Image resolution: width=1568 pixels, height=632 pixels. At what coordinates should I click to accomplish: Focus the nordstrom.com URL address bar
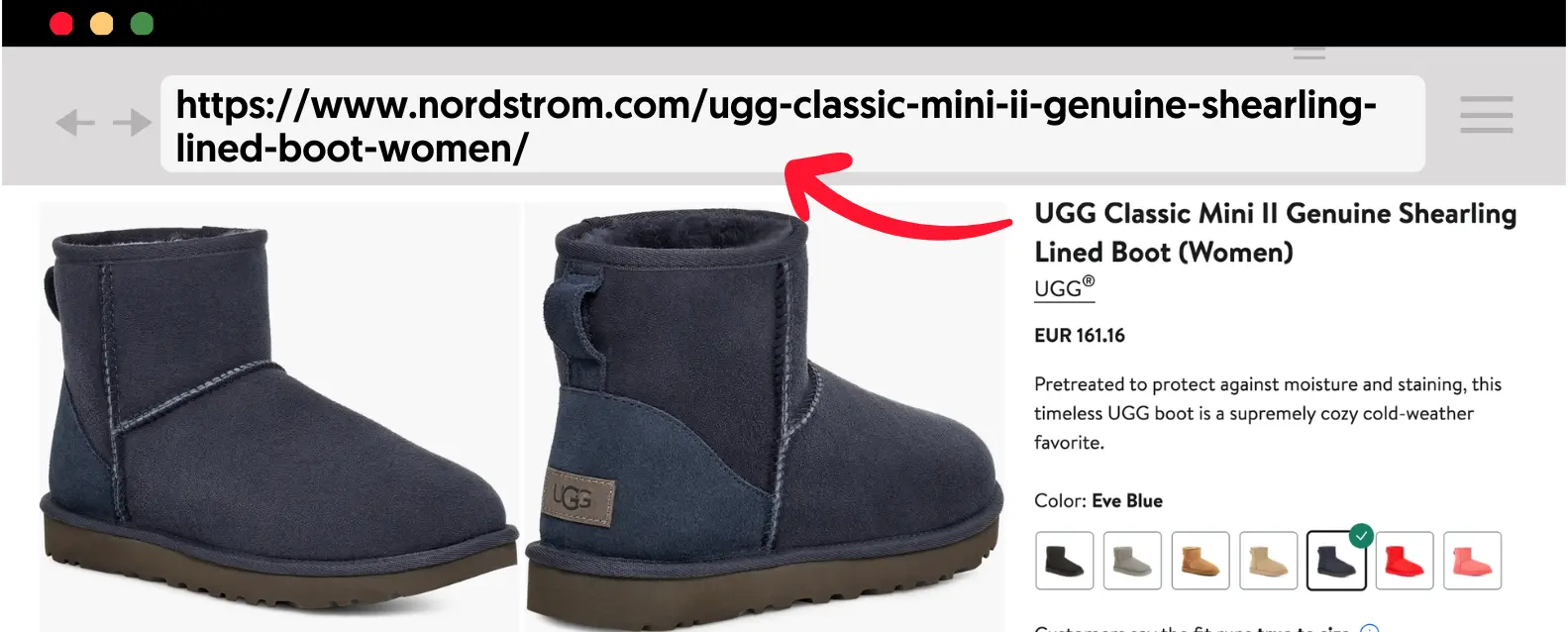coord(792,124)
